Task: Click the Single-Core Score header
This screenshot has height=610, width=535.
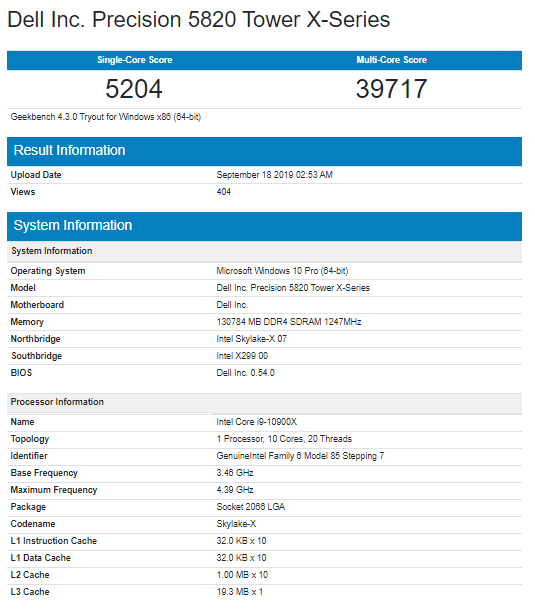Action: click(x=135, y=60)
